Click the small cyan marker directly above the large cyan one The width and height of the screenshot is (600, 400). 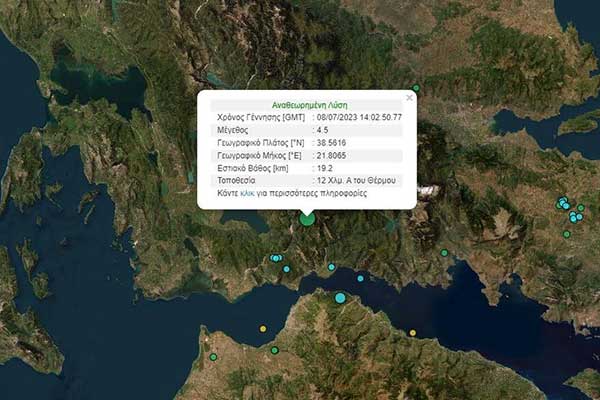(x=331, y=267)
